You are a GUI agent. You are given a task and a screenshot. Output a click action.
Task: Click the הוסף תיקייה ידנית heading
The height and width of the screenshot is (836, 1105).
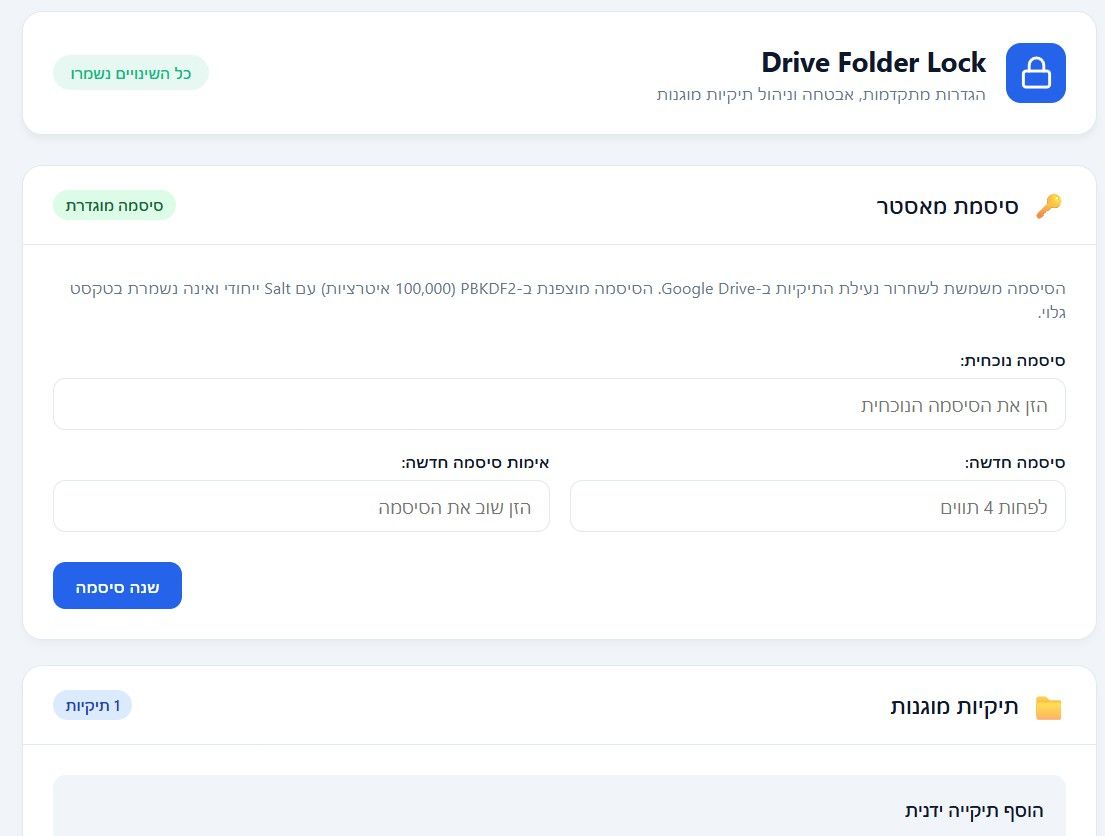pyautogui.click(x=974, y=811)
